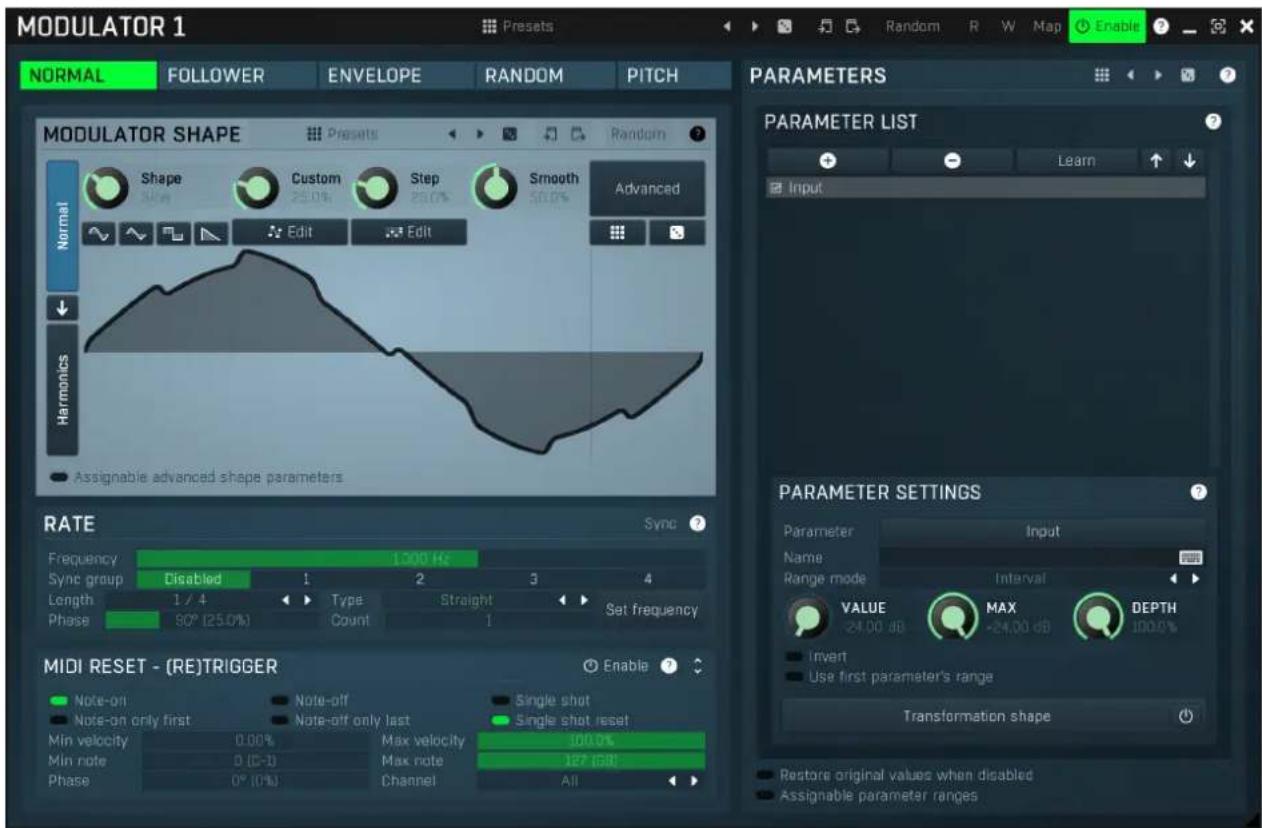
Task: Toggle Restore original values when disabled
Action: 895,775
